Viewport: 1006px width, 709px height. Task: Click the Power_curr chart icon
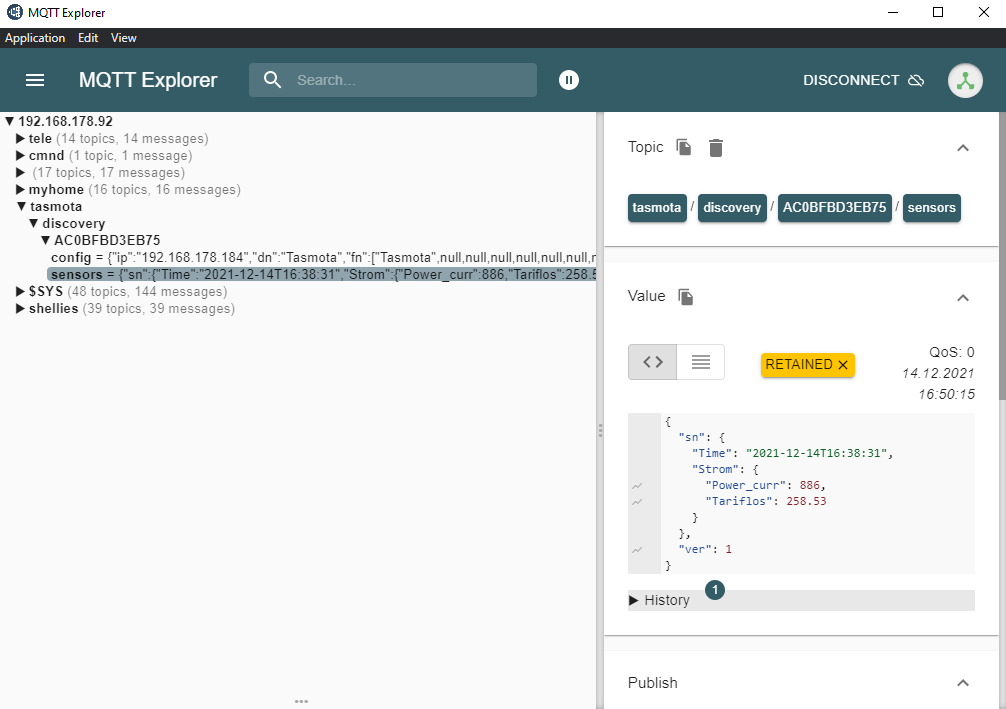(x=637, y=486)
